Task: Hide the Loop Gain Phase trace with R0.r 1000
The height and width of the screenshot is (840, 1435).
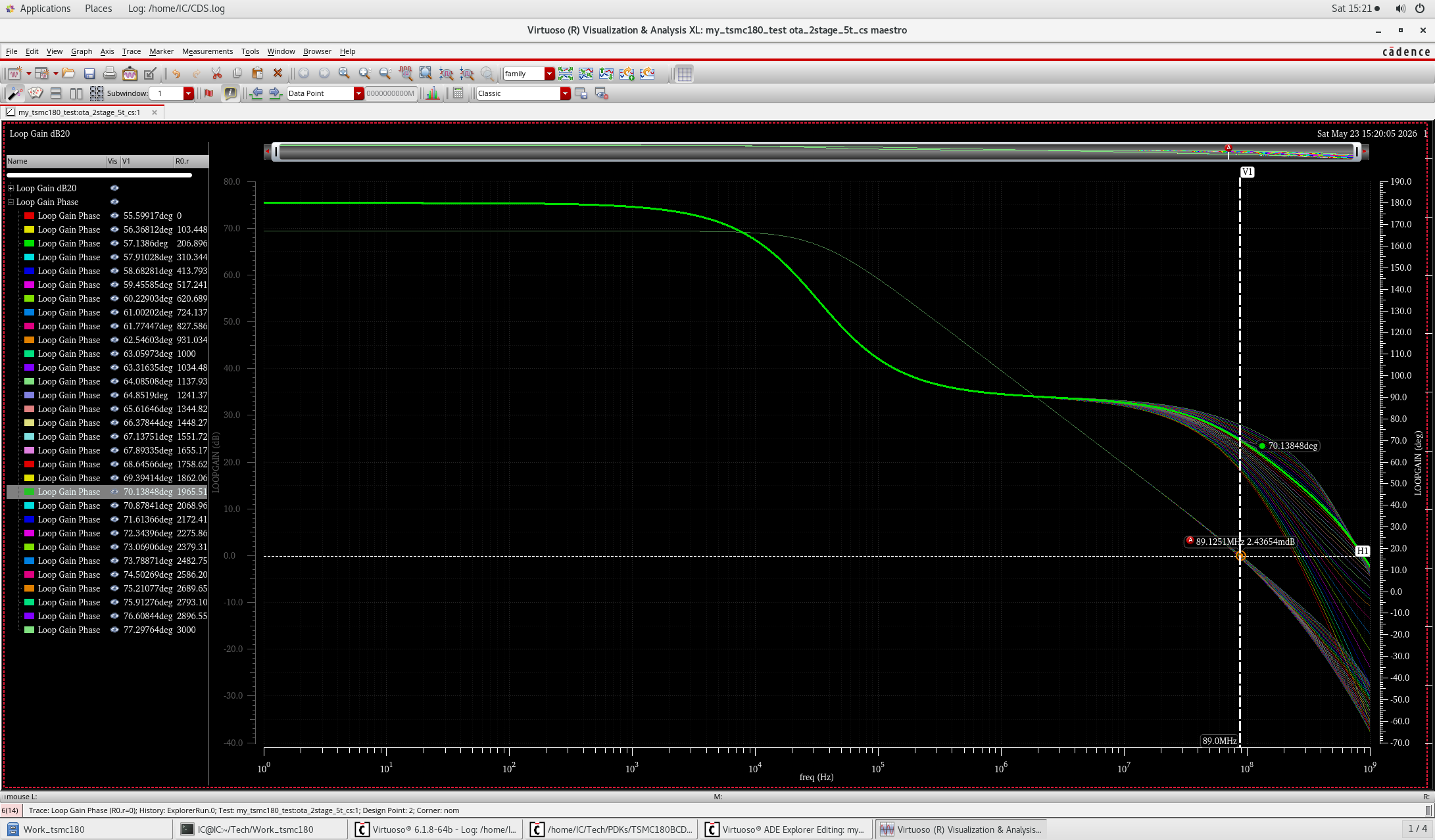Action: [x=114, y=354]
